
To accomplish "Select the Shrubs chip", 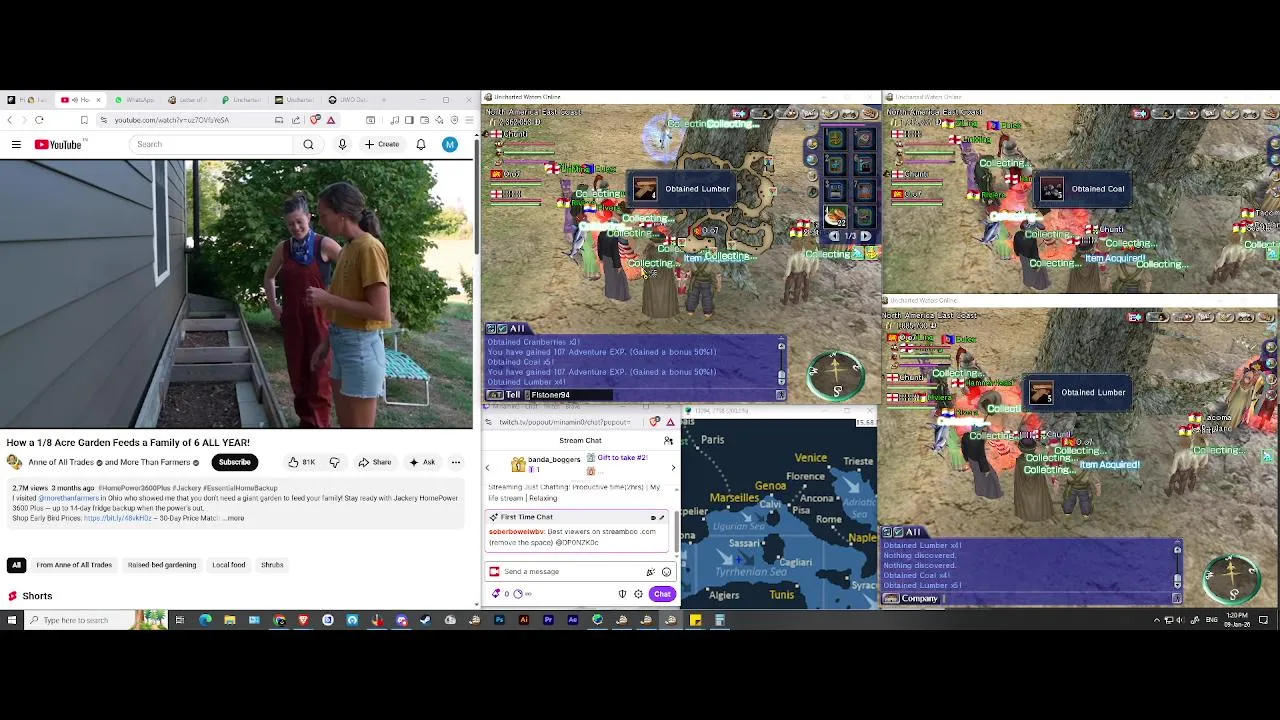I will click(x=272, y=565).
